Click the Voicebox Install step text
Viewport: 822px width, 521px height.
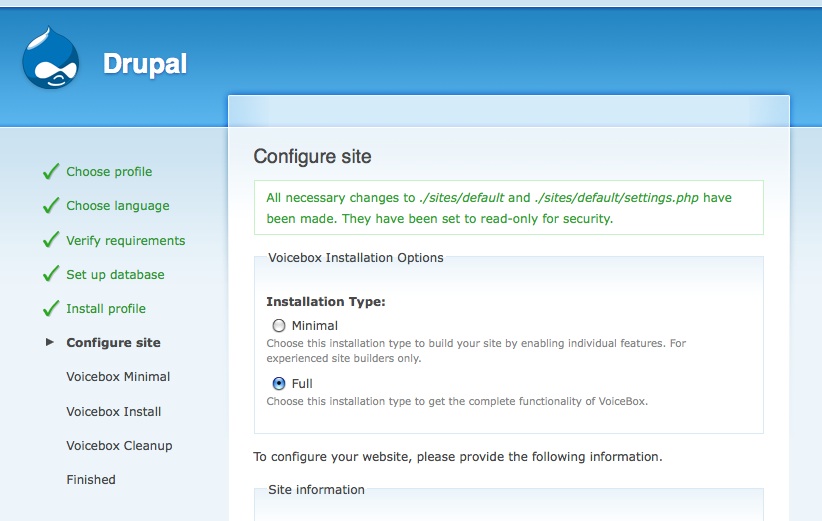coord(114,411)
